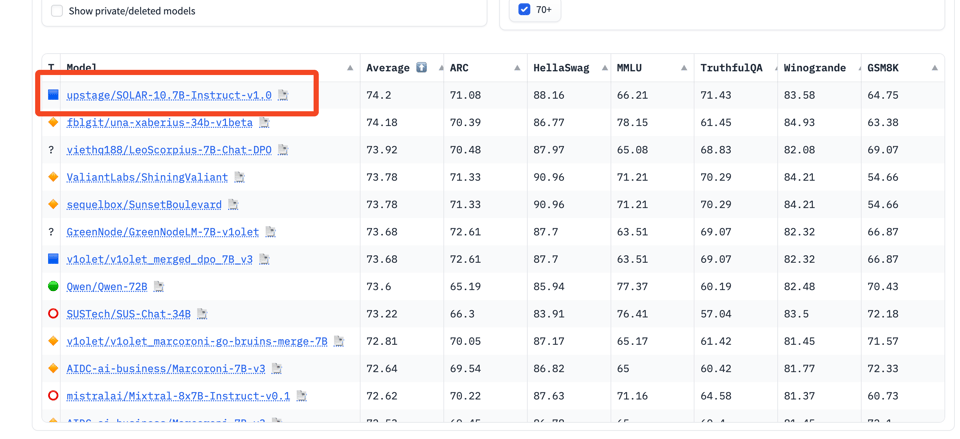Screen dimensions: 960x439
Task: Open the document icon after mistralai/Mixtral-8x7B-Instruct-v0.1
Action: (301, 396)
